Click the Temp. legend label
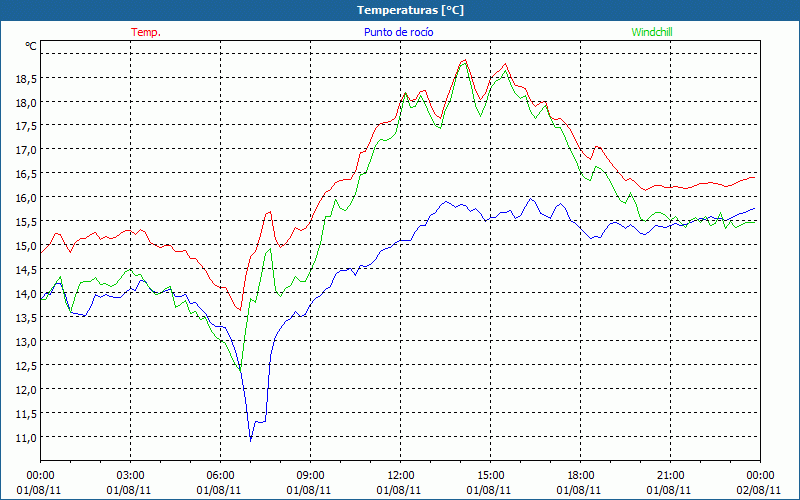 pos(146,32)
